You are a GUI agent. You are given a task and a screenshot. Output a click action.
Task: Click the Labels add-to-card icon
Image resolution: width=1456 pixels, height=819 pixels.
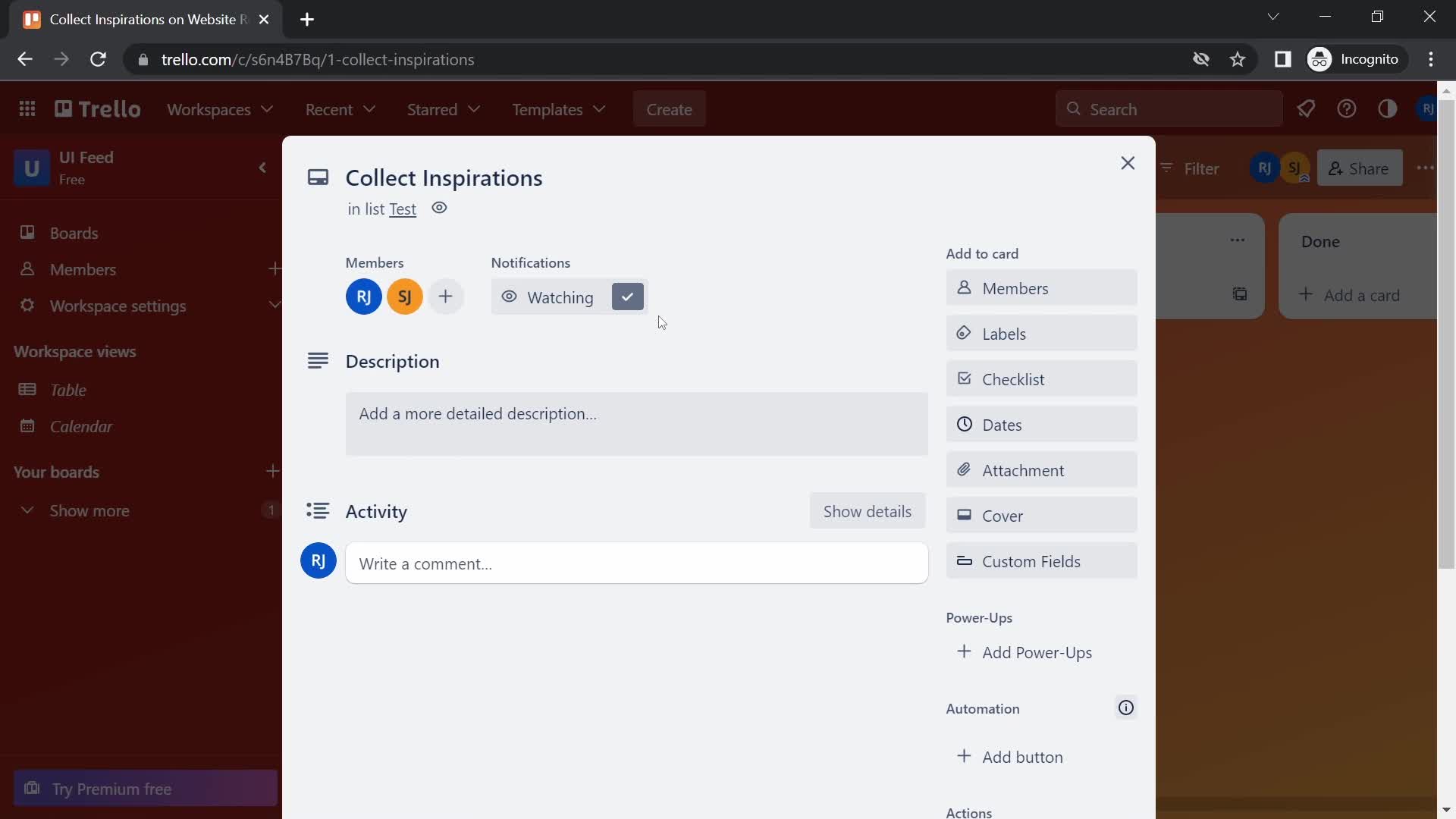tap(964, 333)
